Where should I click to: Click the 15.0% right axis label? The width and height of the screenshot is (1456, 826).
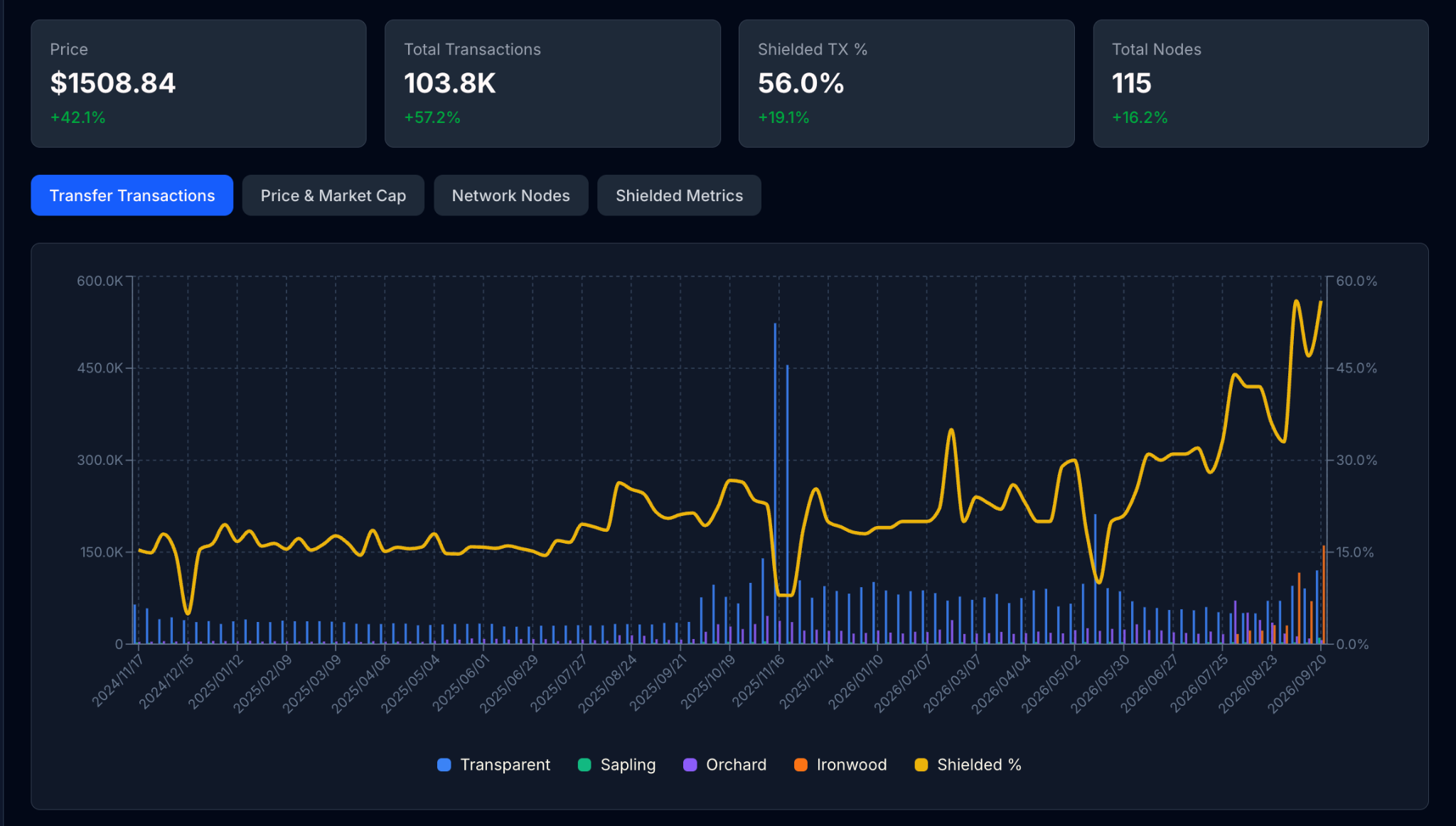[x=1355, y=552]
